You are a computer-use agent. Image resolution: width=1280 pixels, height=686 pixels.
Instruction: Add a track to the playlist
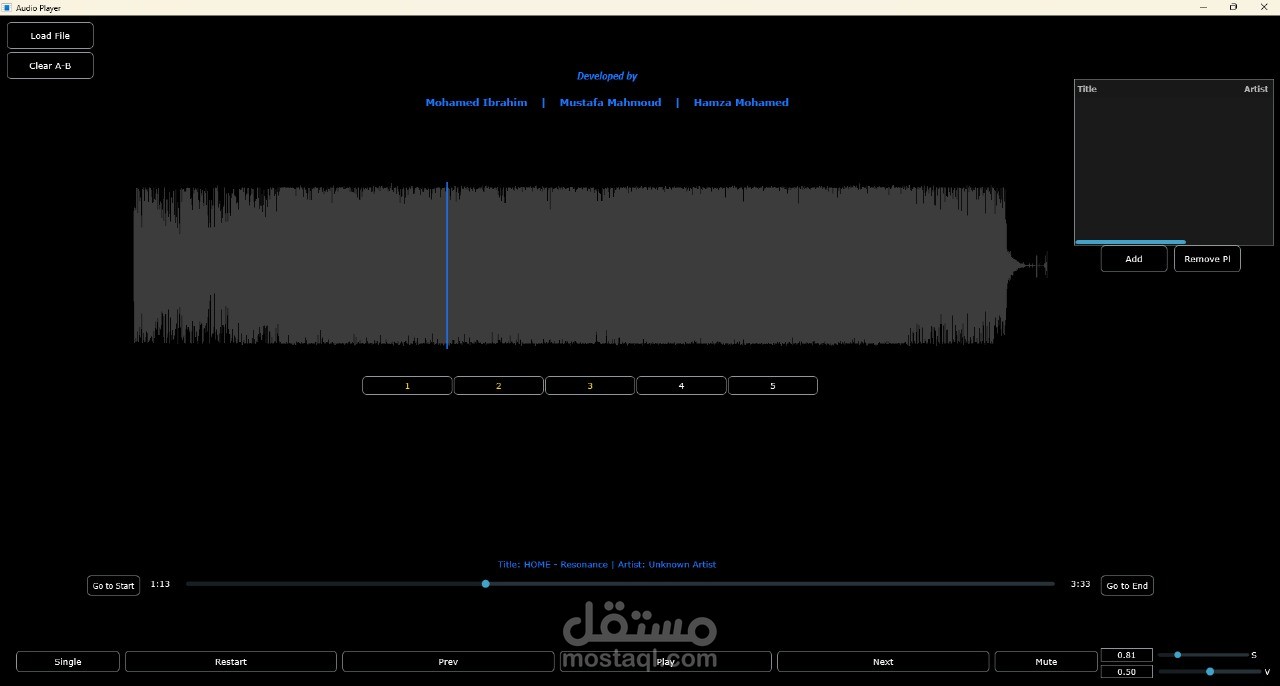tap(1133, 258)
